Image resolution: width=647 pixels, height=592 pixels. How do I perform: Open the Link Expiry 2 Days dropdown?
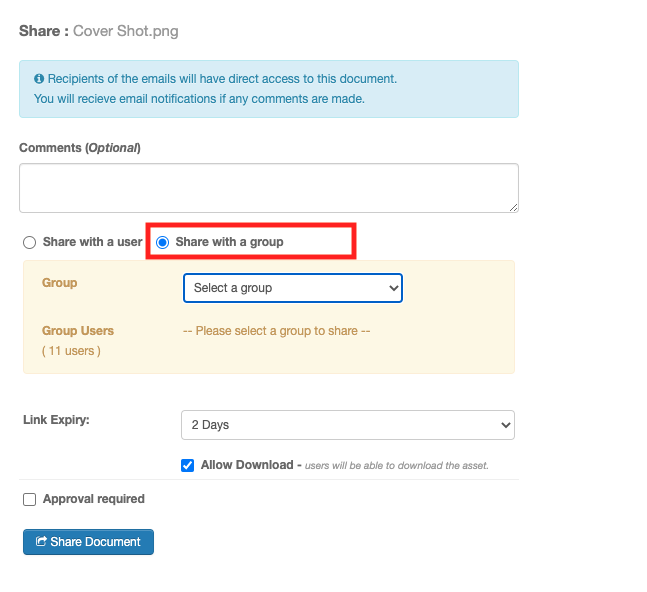click(347, 425)
